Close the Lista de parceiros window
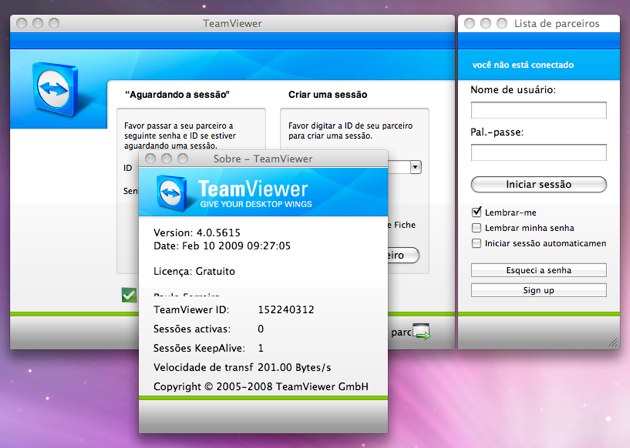 [469, 23]
